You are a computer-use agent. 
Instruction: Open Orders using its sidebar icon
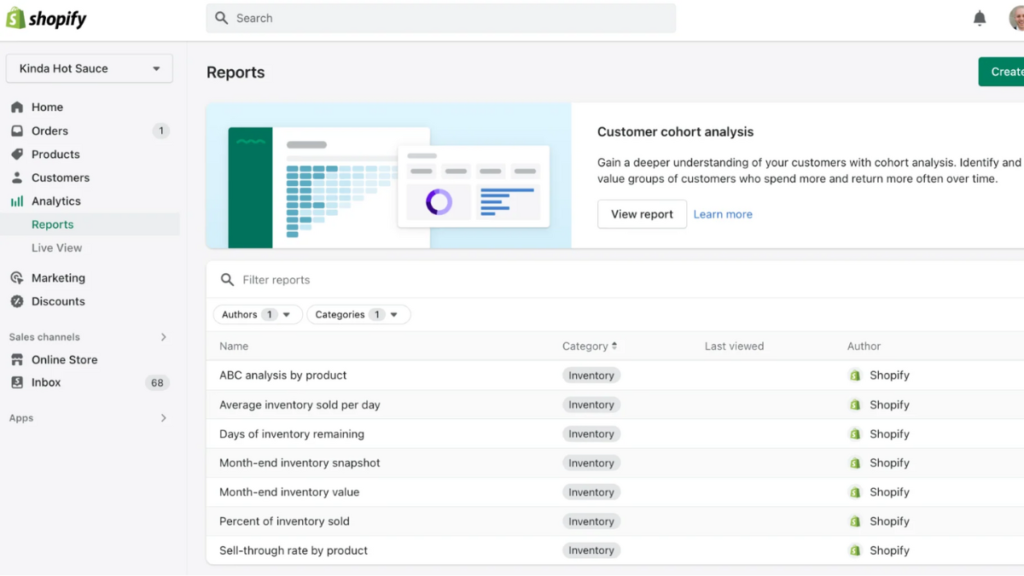pos(18,131)
